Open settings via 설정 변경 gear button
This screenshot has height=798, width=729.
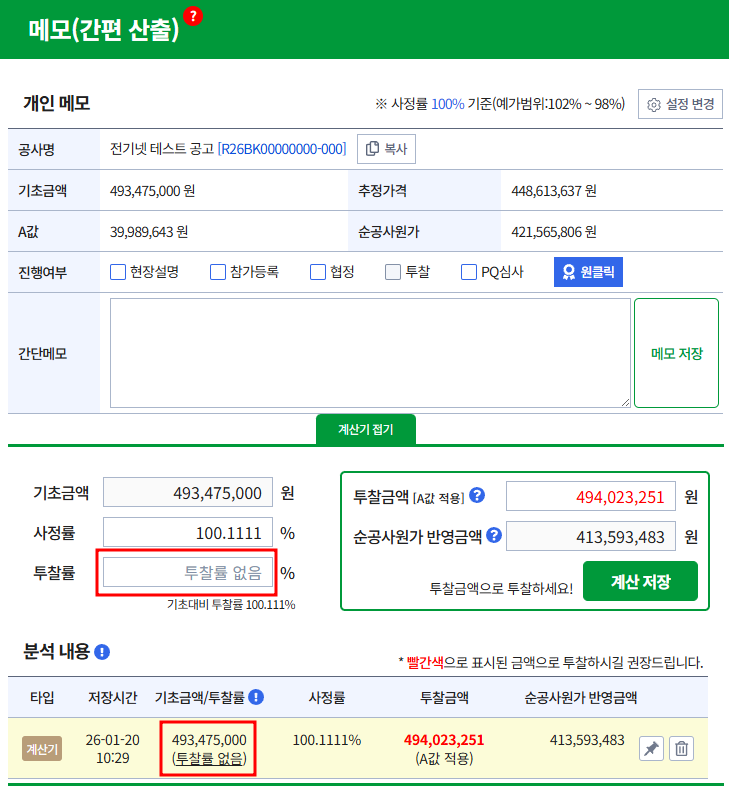(x=680, y=104)
